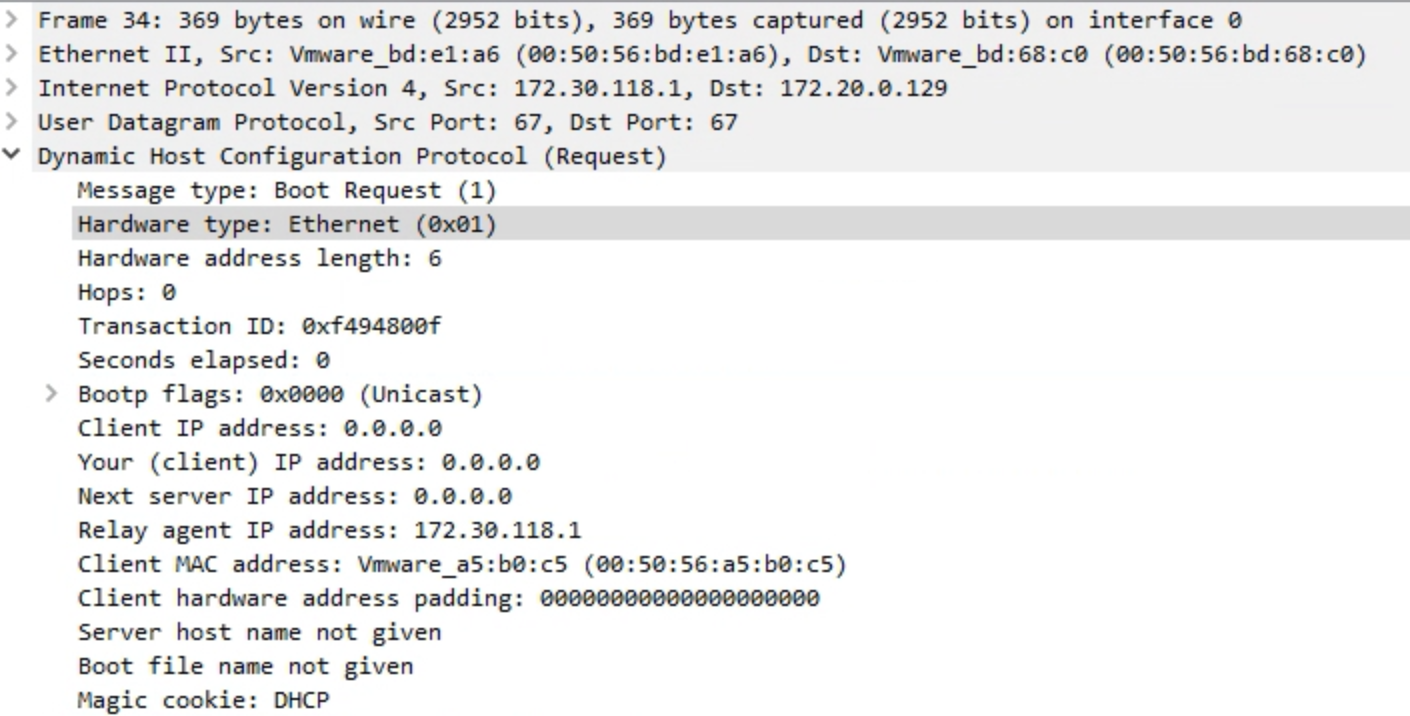Expand the User Datagram Protocol arrow
Image resolution: width=1410 pixels, height=716 pixels.
[12, 122]
